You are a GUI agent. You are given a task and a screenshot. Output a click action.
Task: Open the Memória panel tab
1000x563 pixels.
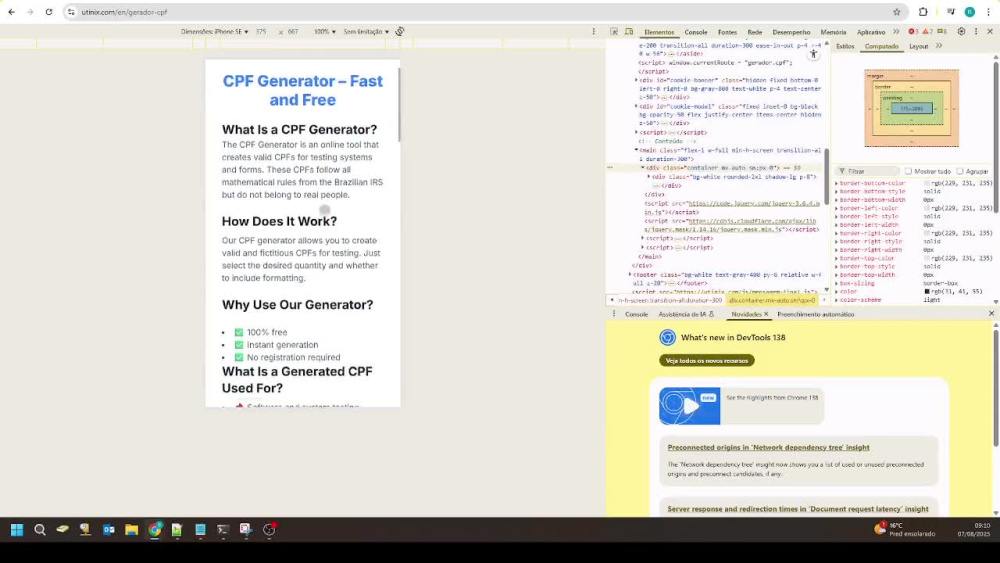(833, 32)
